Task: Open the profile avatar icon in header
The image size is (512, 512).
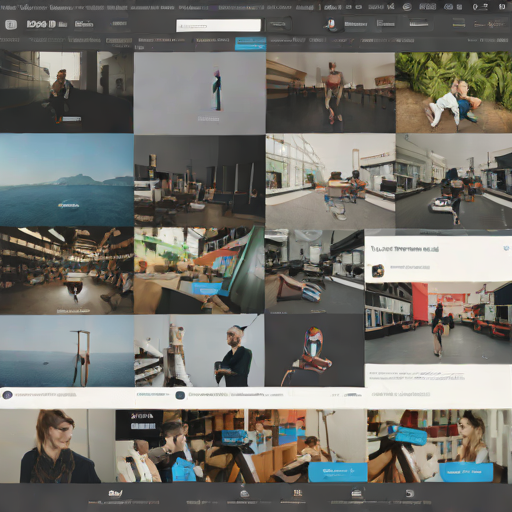Action: coord(331,24)
